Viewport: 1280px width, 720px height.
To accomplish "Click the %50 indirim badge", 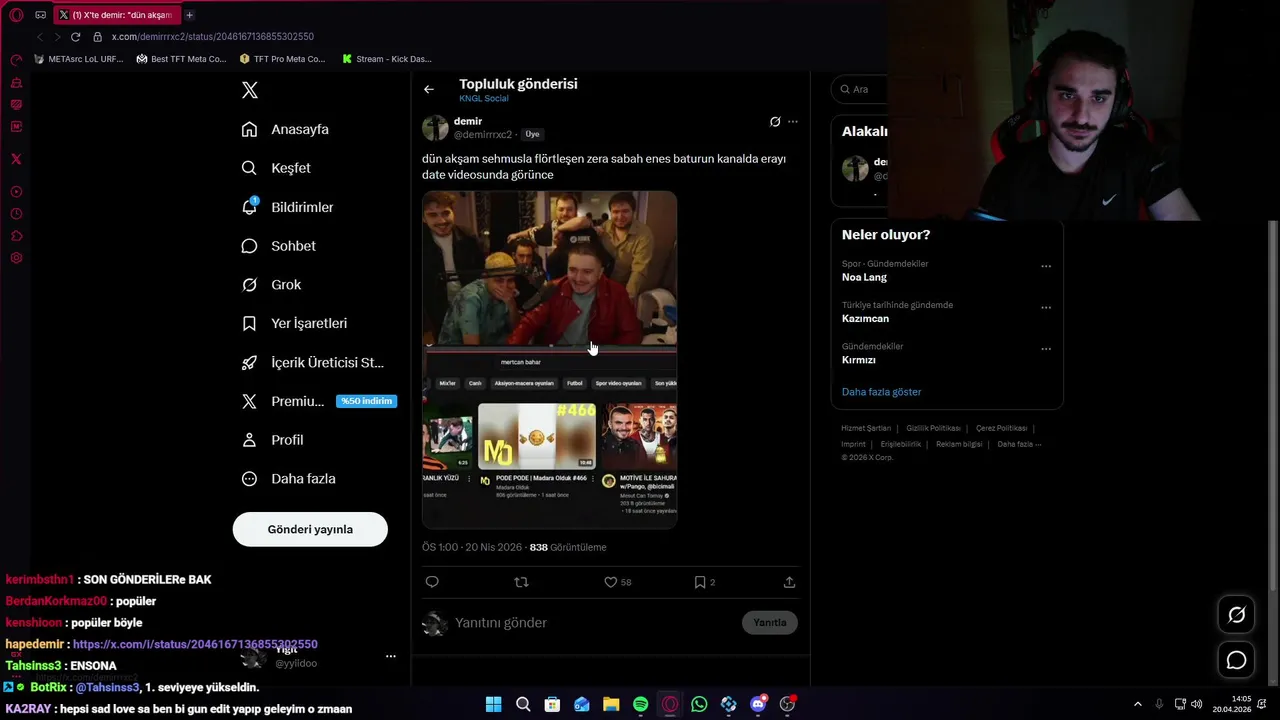I will click(366, 401).
